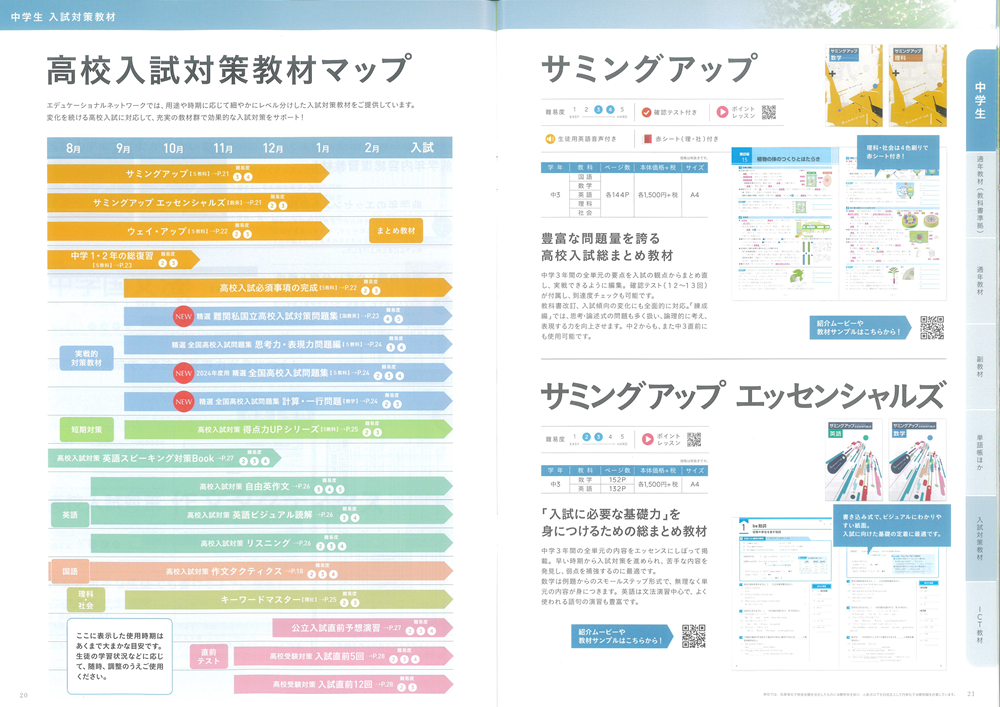
Task: Click the red sheet icon beside 赤シート(理・社)付き
Action: click(647, 138)
